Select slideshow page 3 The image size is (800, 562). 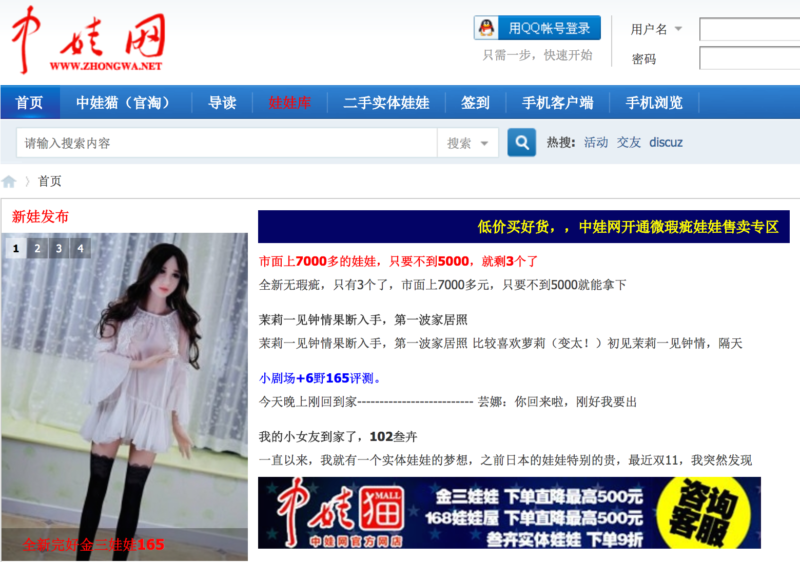[x=59, y=248]
